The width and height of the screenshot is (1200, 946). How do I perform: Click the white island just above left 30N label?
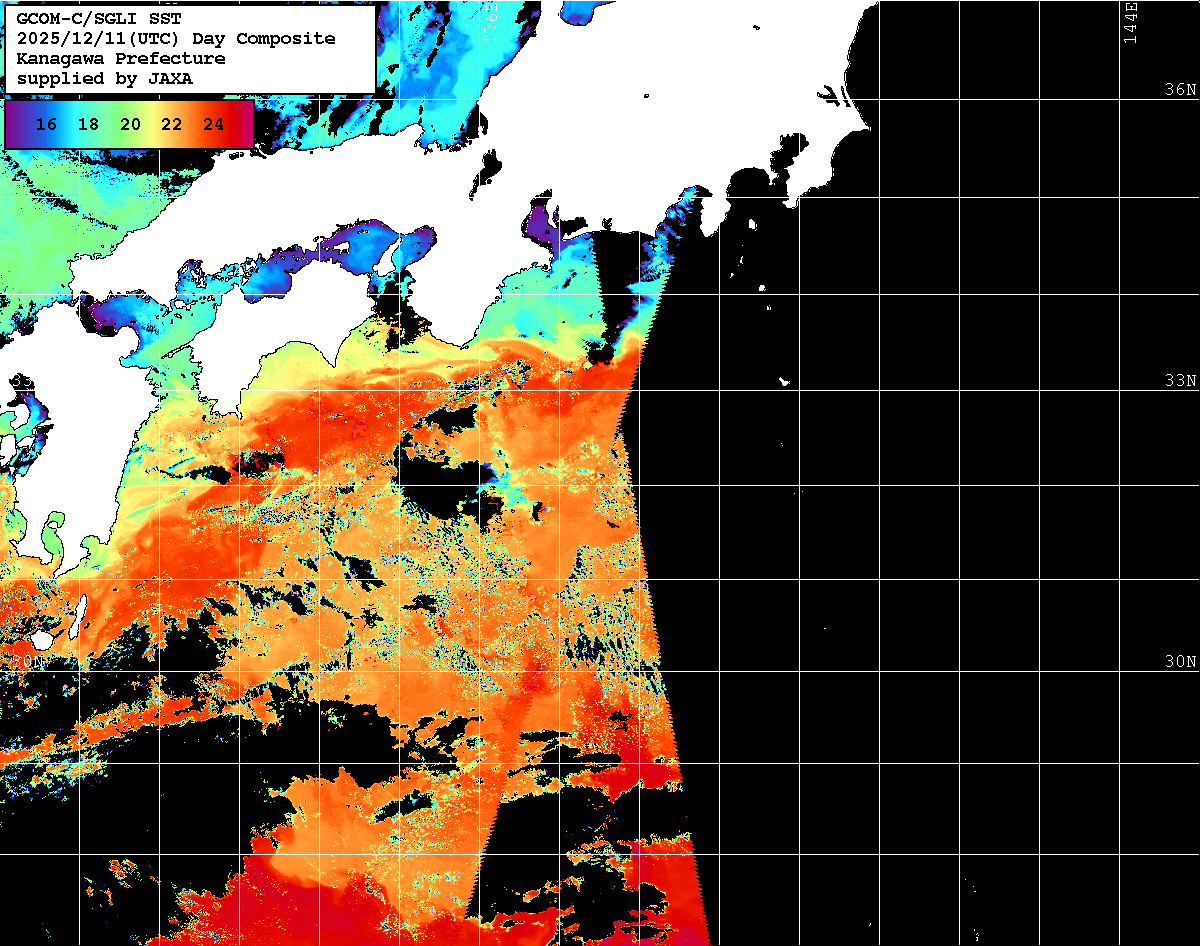click(40, 638)
